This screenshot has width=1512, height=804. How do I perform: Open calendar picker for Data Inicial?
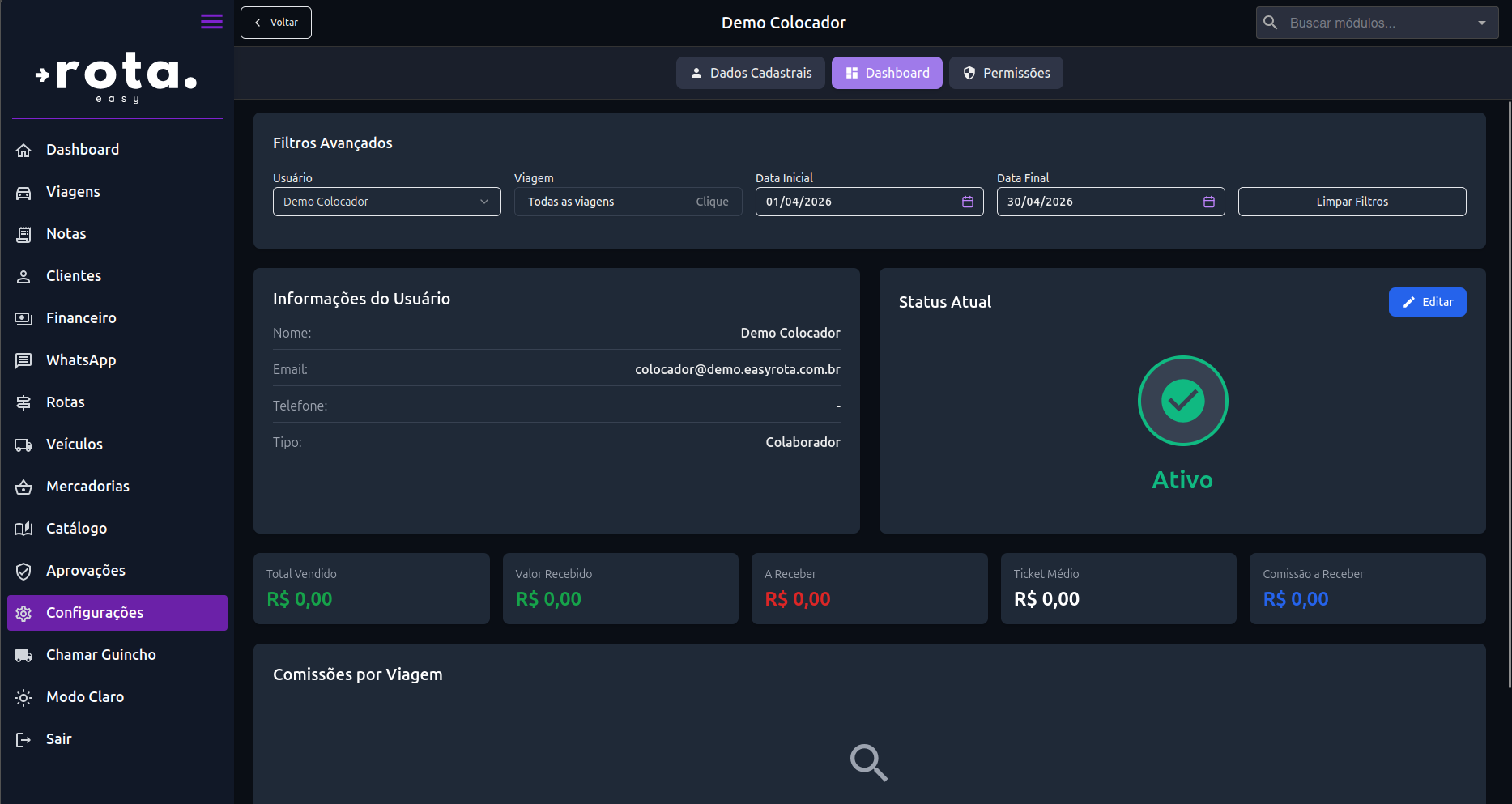click(967, 202)
